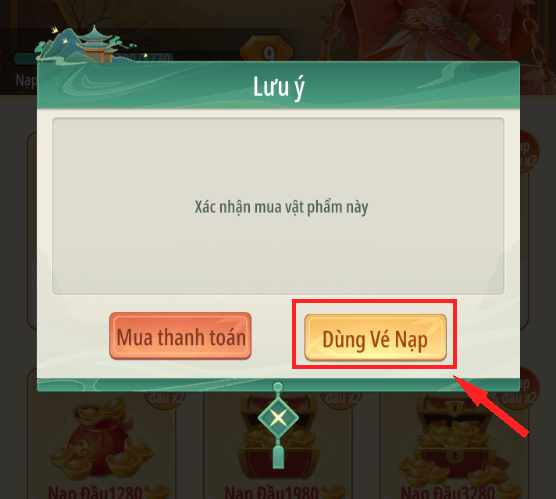556x499 pixels.
Task: Click the gold ingot icon beside Nạp Đầu1280
Action: [157, 492]
